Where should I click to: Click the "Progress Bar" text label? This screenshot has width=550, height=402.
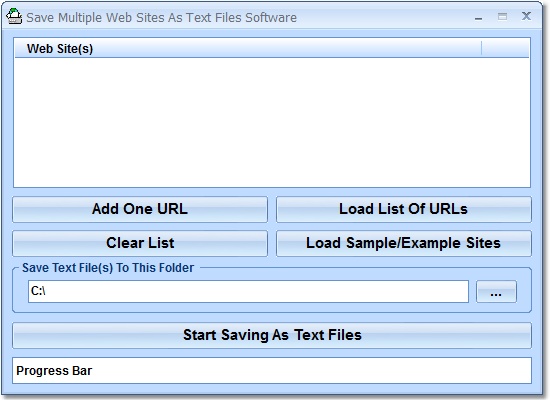tap(54, 371)
